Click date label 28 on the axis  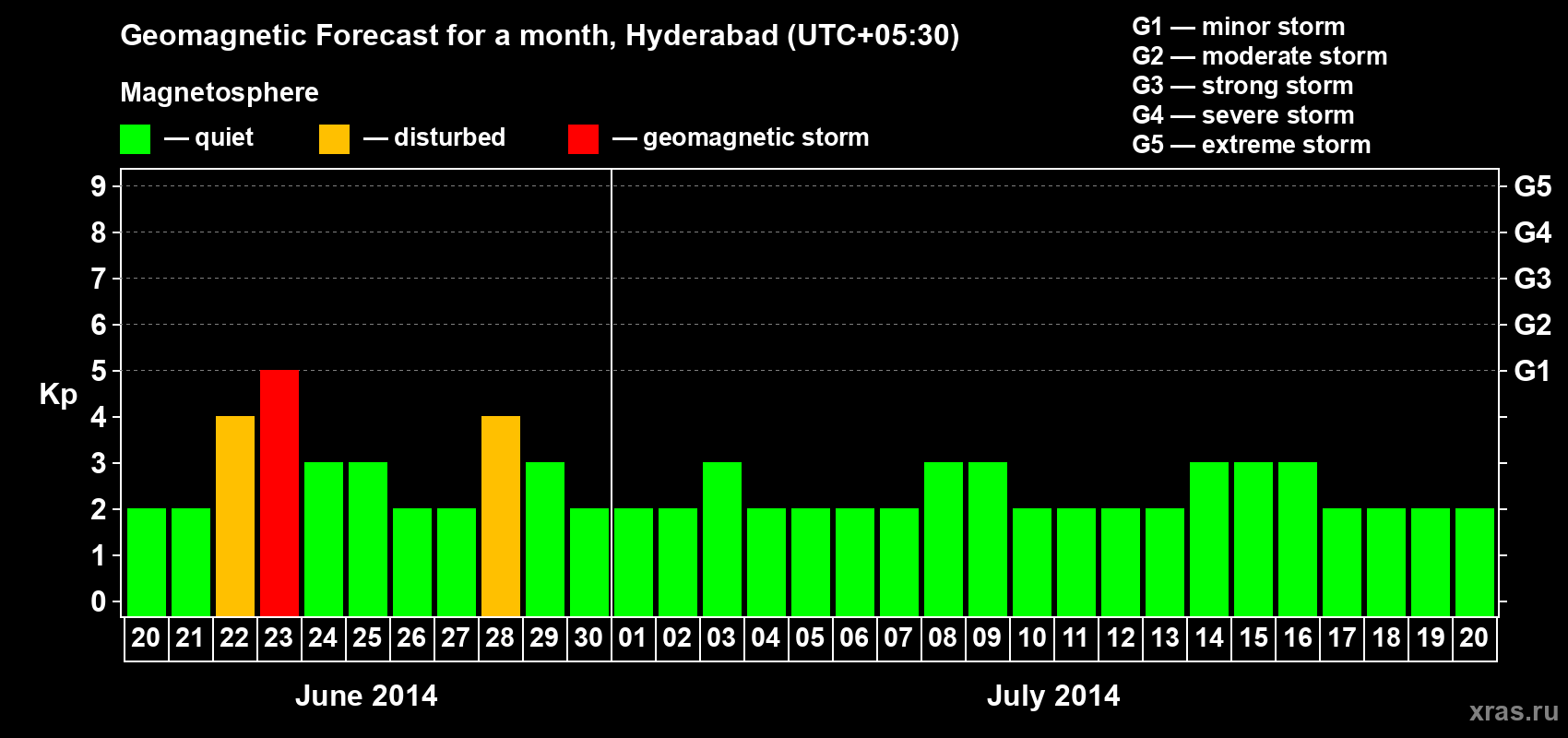pos(500,638)
